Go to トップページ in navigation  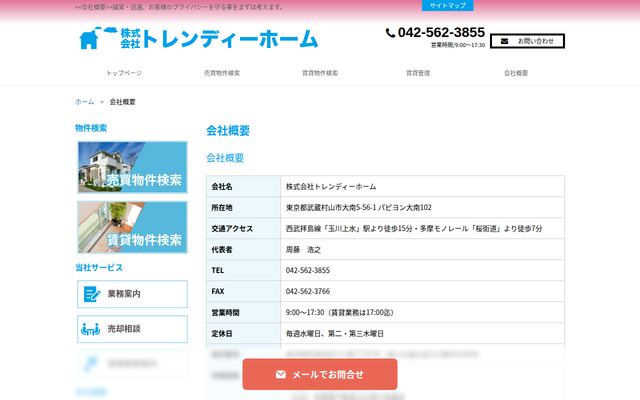point(124,73)
